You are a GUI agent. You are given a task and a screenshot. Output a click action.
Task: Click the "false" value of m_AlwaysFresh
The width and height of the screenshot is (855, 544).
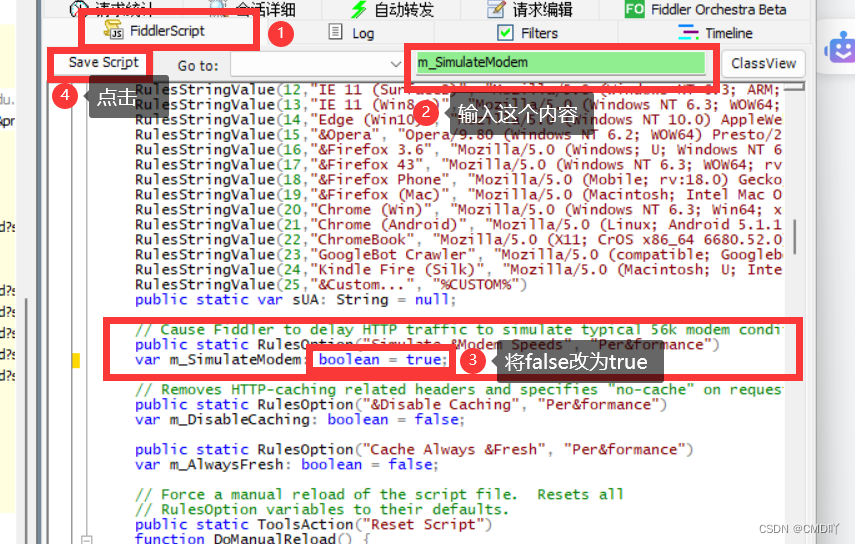pyautogui.click(x=410, y=464)
